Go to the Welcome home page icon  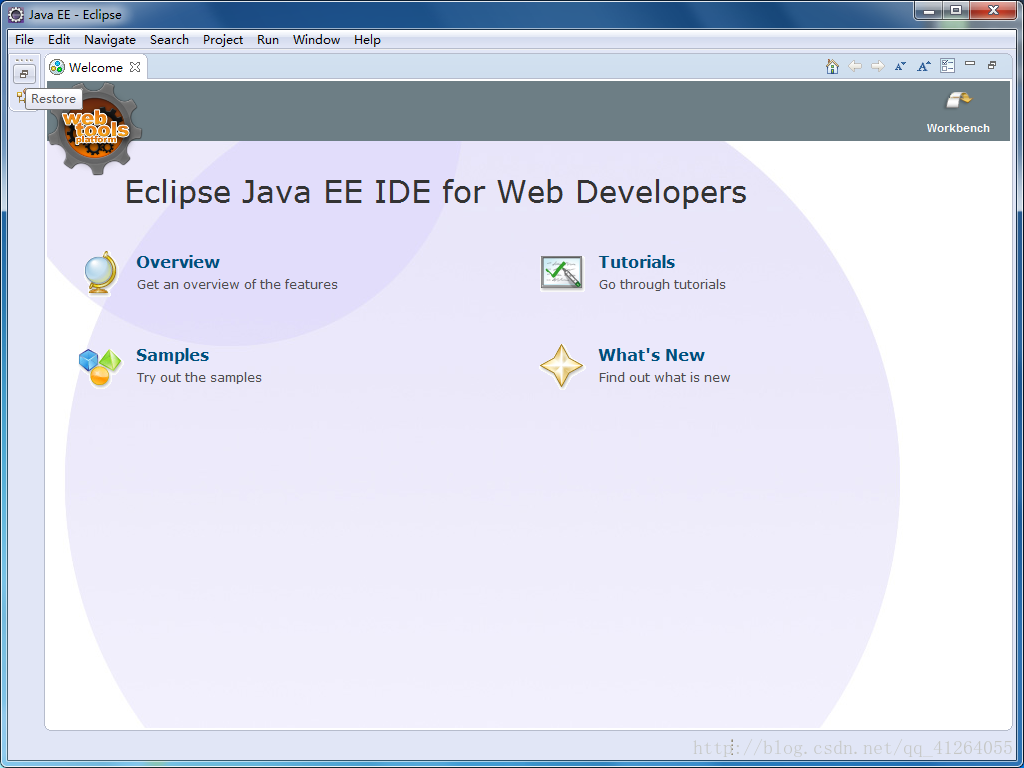pos(831,66)
